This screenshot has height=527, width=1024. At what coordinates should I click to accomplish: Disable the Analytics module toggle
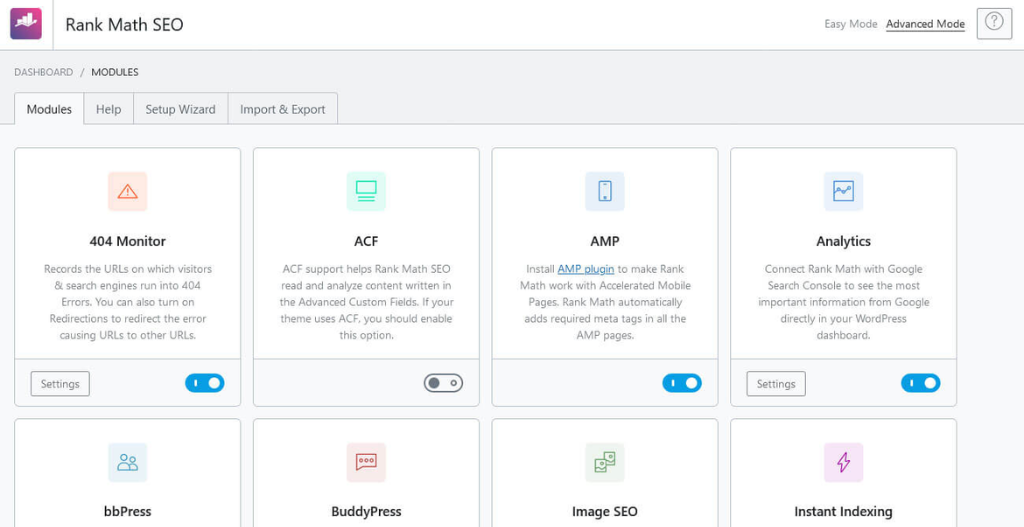click(920, 383)
